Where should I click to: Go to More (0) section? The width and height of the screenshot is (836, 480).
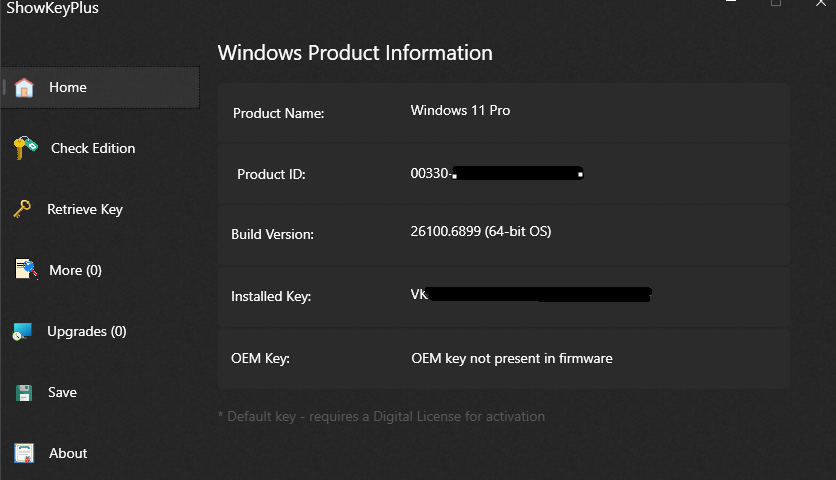tap(76, 270)
